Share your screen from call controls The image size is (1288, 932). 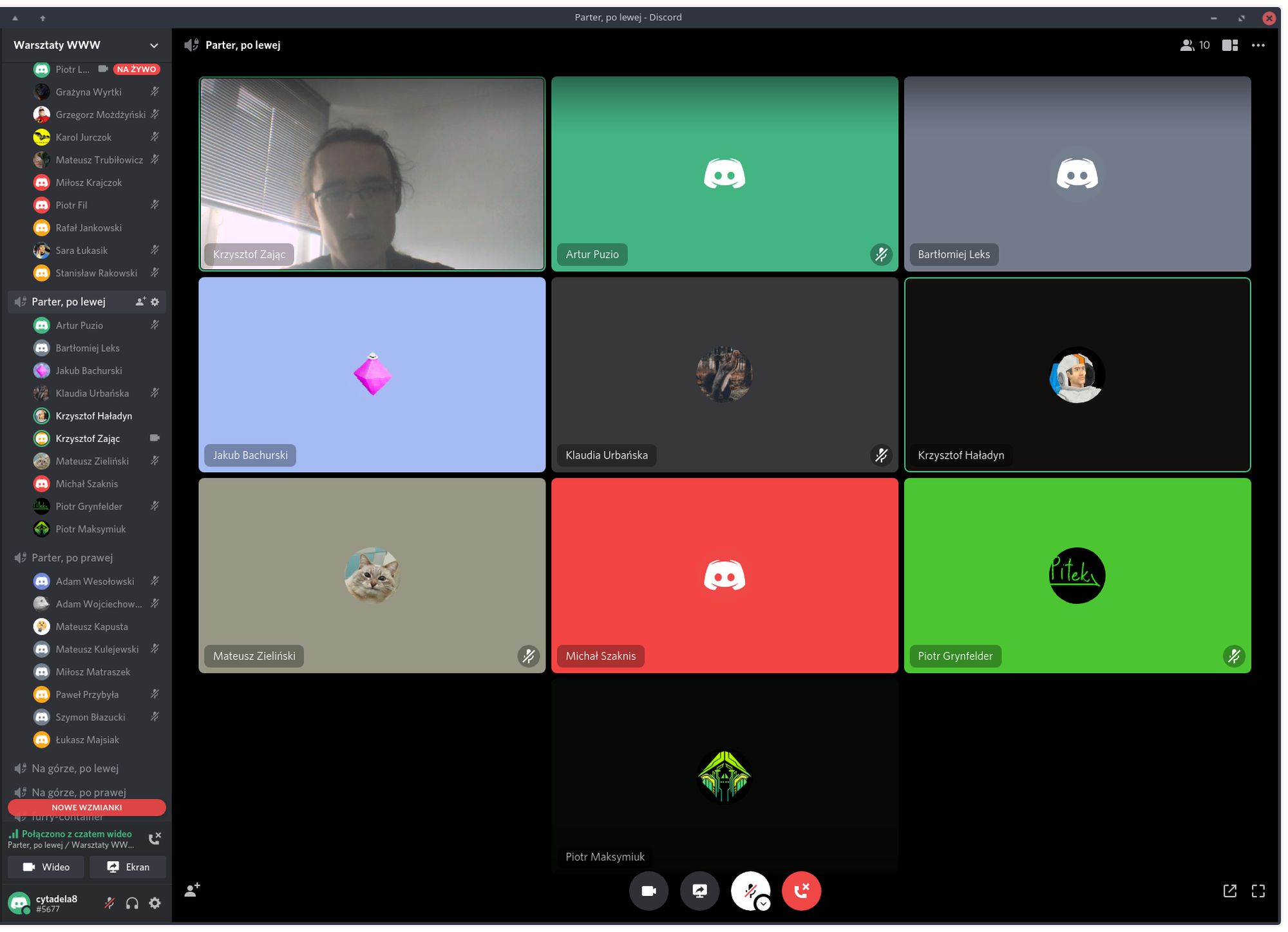point(699,891)
